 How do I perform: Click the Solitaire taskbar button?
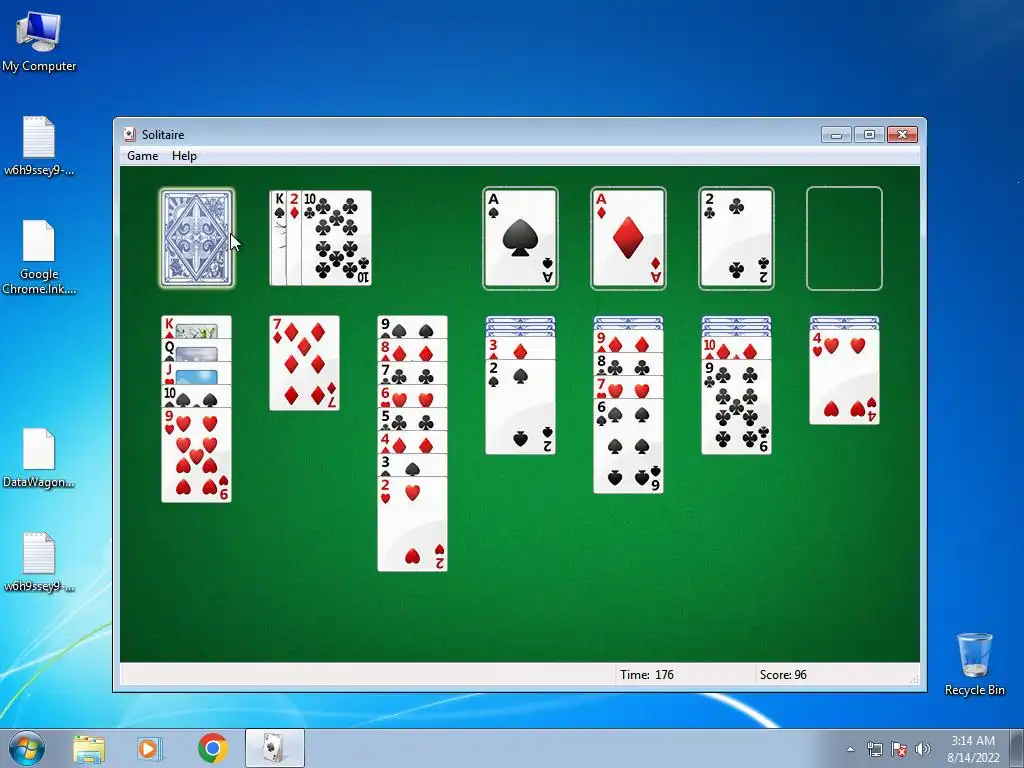click(274, 748)
